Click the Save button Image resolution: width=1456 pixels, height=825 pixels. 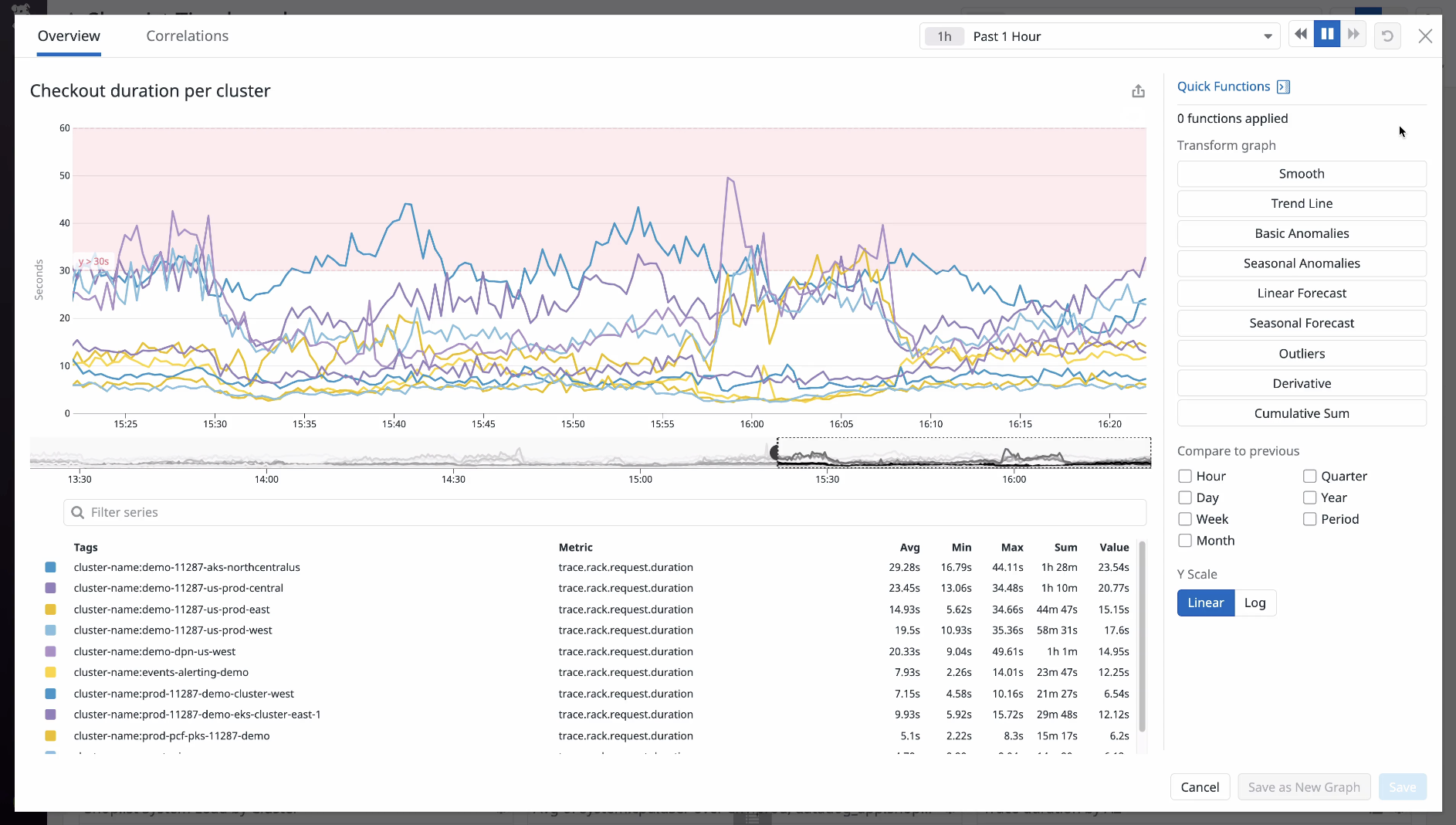[x=1402, y=787]
